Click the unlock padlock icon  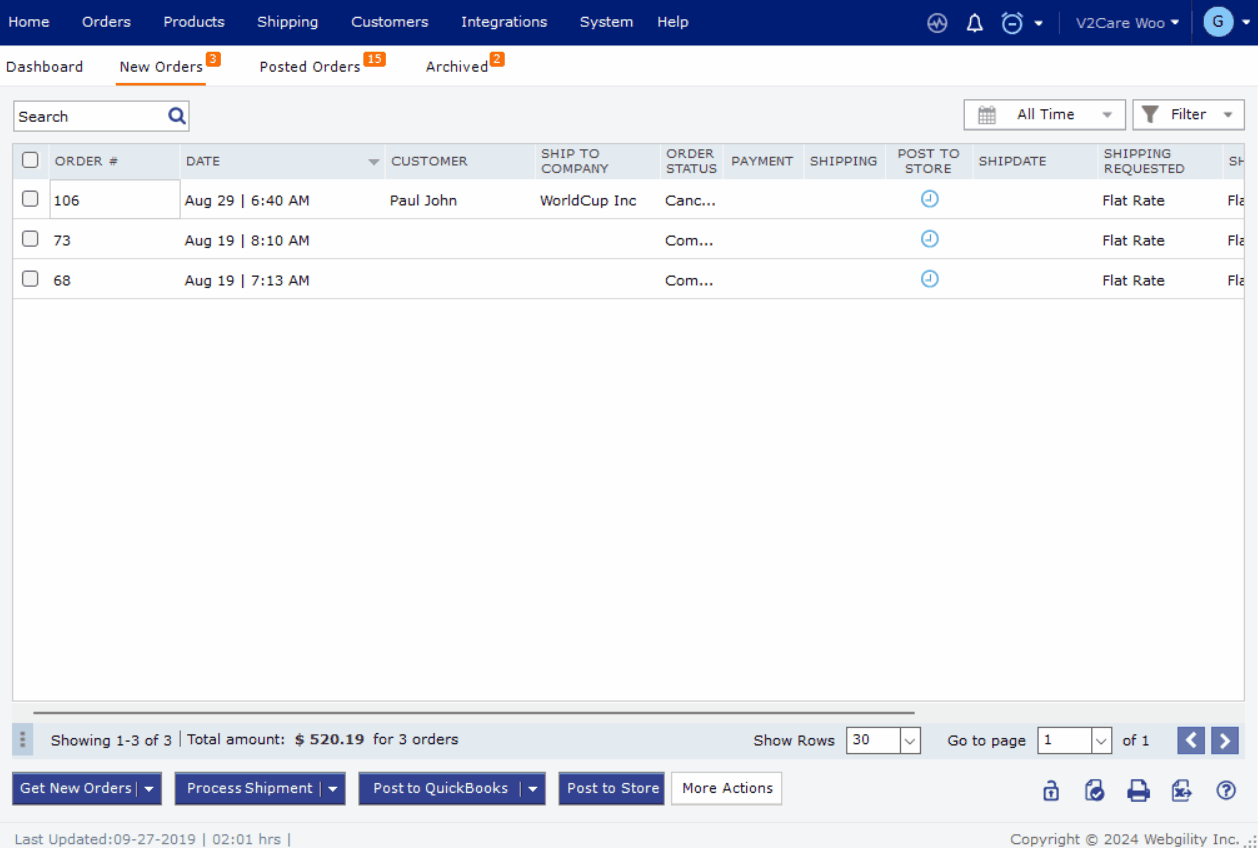click(1051, 790)
